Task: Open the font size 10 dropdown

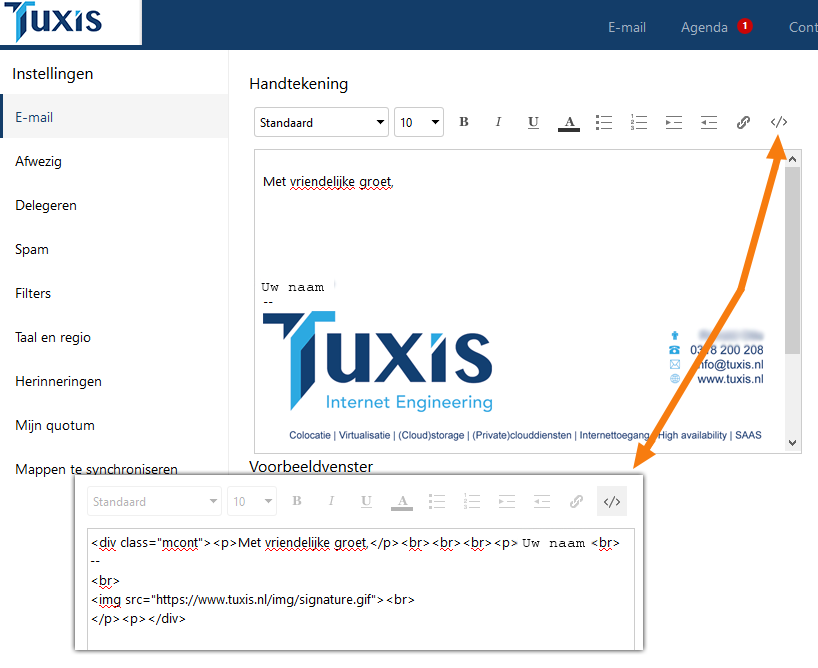Action: click(418, 122)
